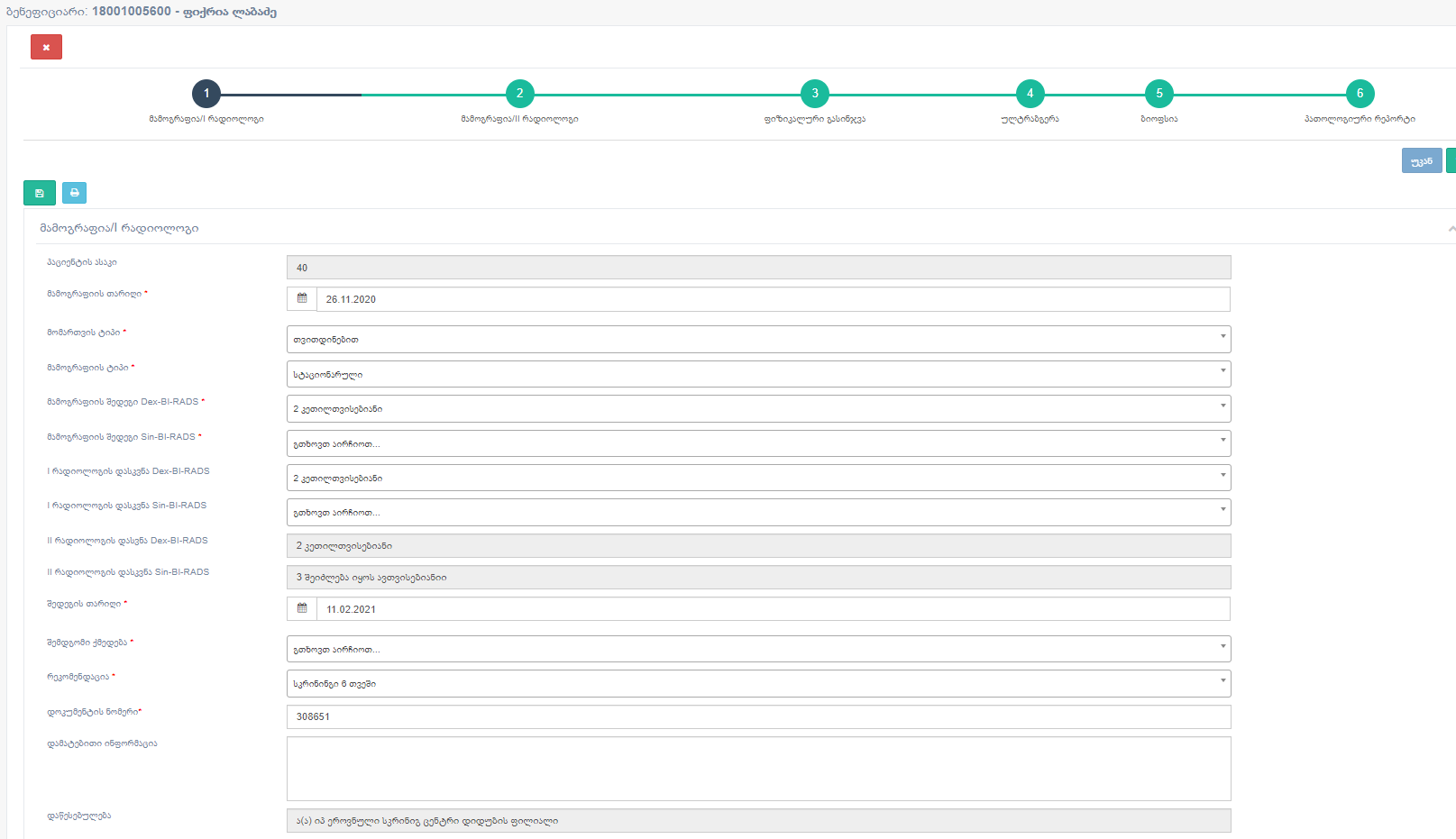Open step 4 ultrasound circle
This screenshot has width=1456, height=839.
point(1030,94)
